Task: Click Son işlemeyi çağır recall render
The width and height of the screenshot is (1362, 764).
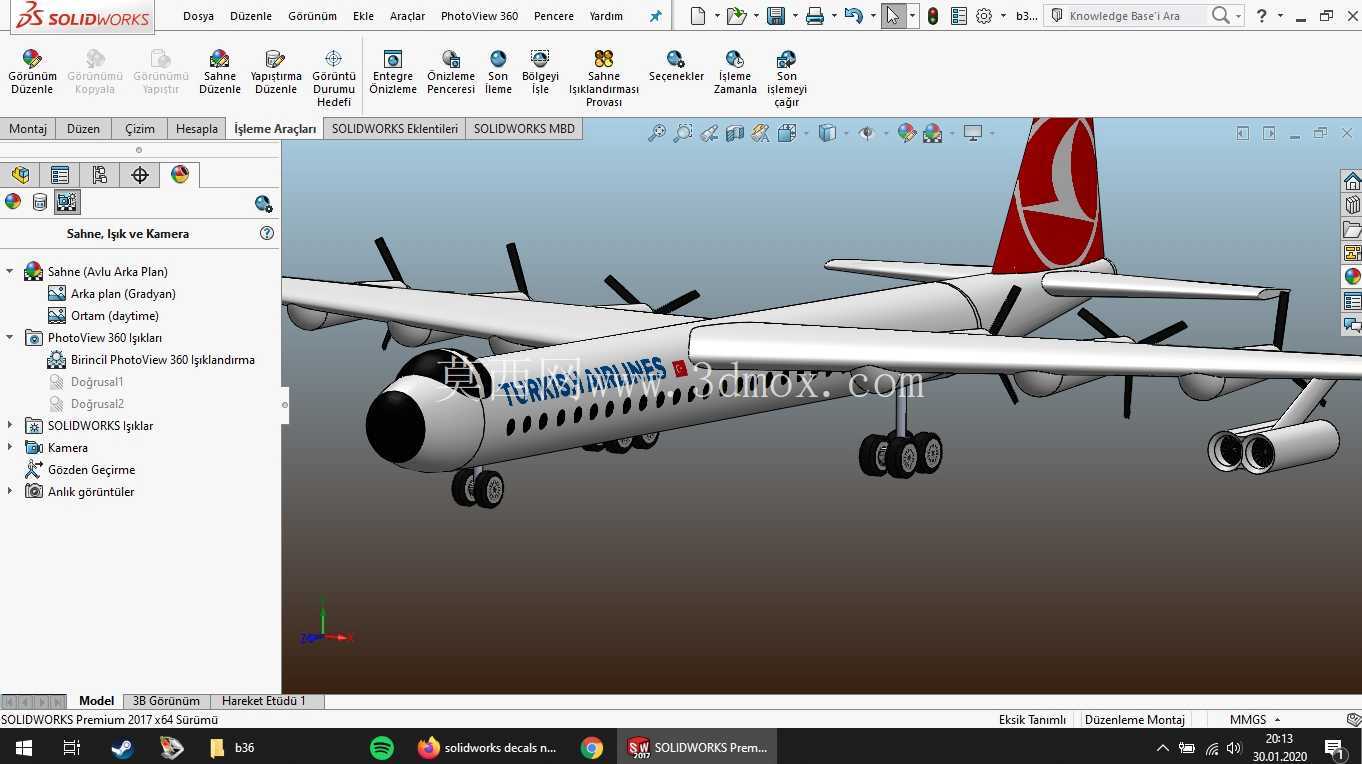Action: [x=787, y=79]
